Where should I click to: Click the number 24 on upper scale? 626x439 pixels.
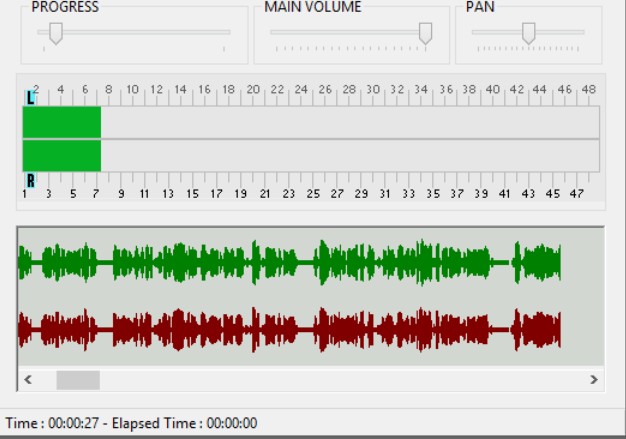301,89
